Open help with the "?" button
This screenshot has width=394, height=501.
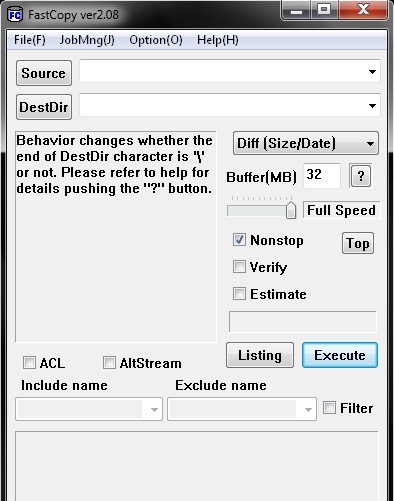tap(360, 176)
